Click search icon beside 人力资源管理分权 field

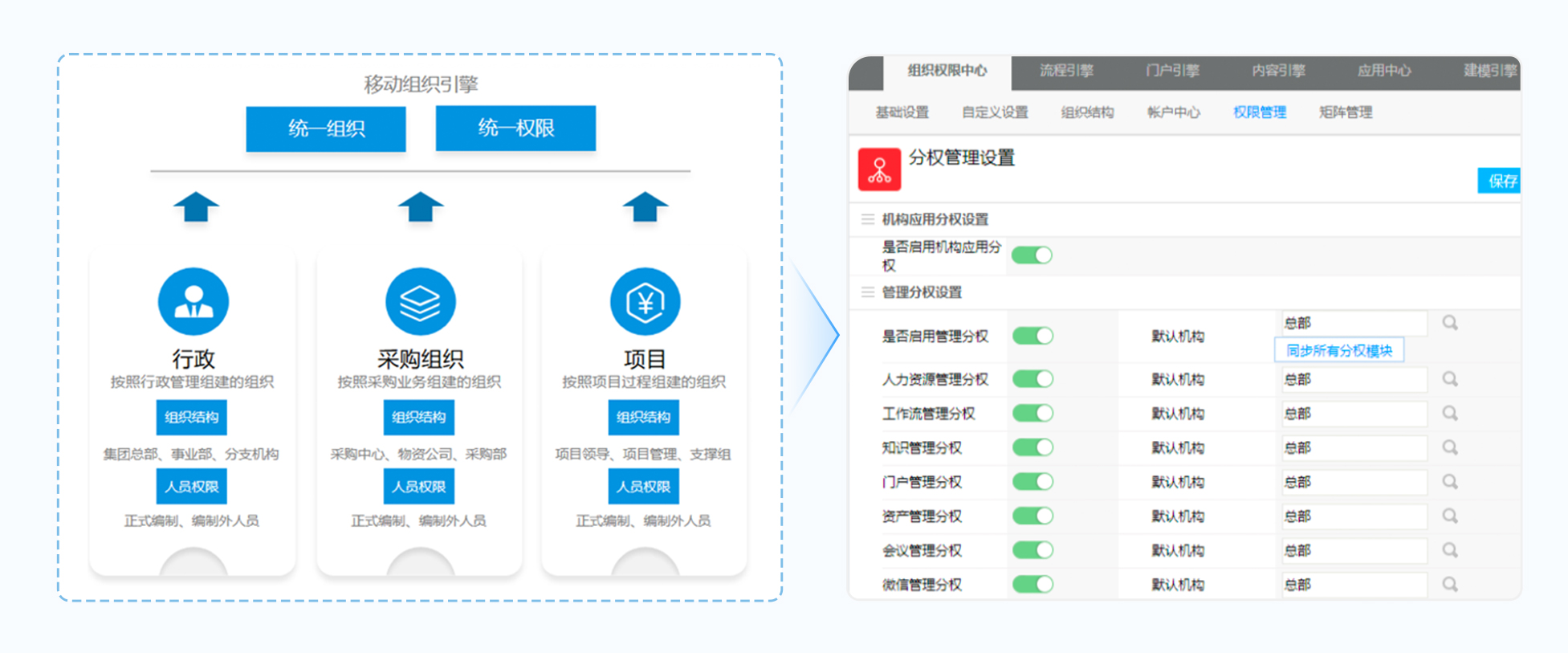(x=1449, y=378)
